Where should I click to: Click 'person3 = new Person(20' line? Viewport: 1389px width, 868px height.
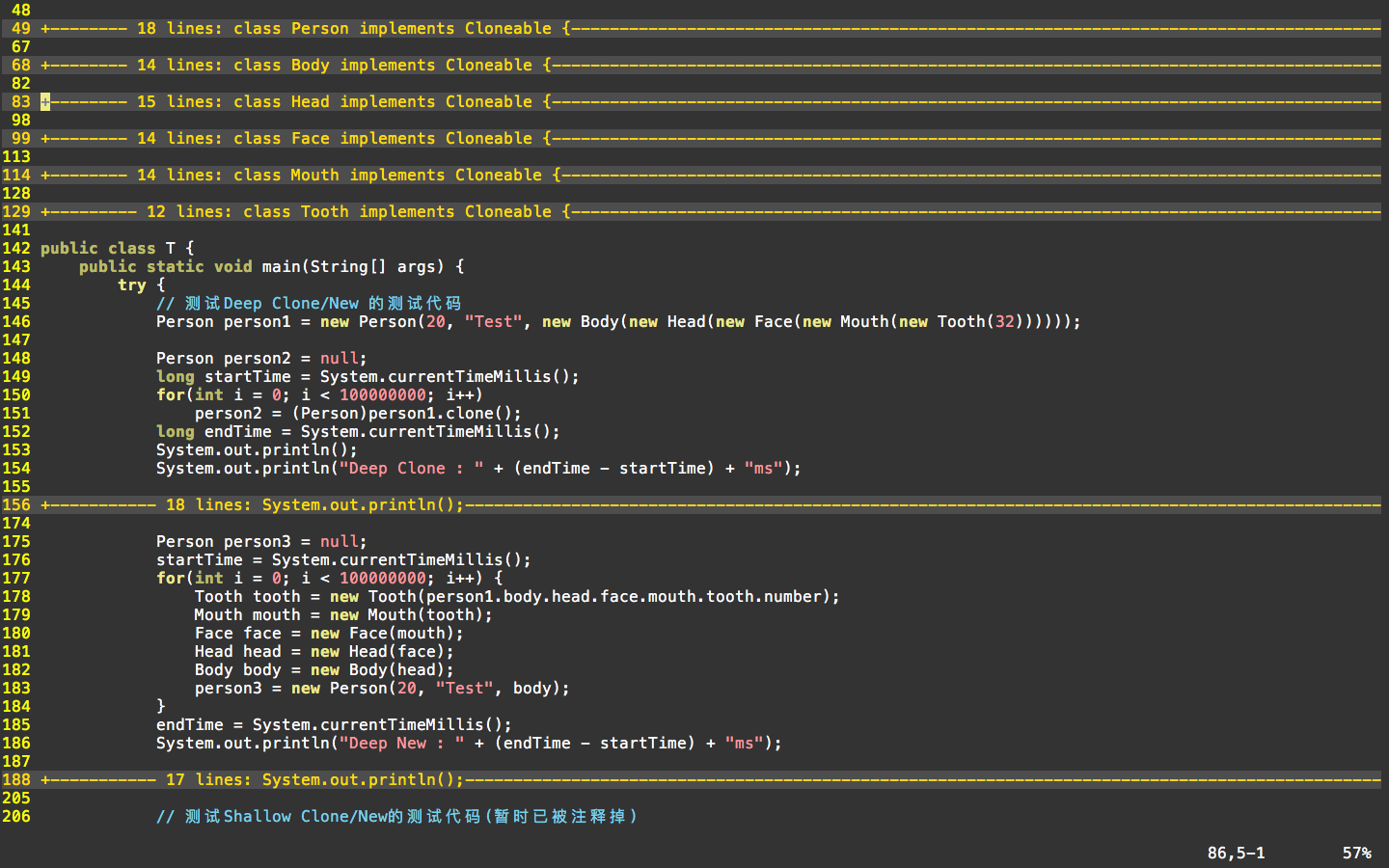click(x=383, y=689)
